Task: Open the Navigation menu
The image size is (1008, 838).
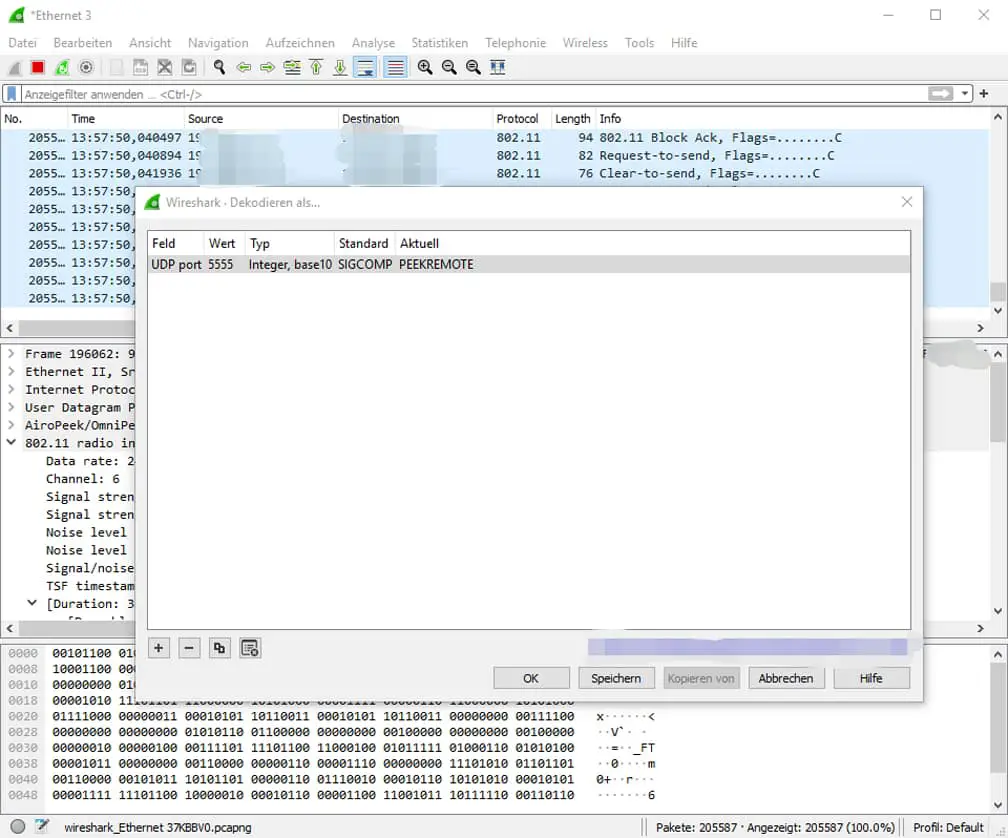Action: point(218,43)
